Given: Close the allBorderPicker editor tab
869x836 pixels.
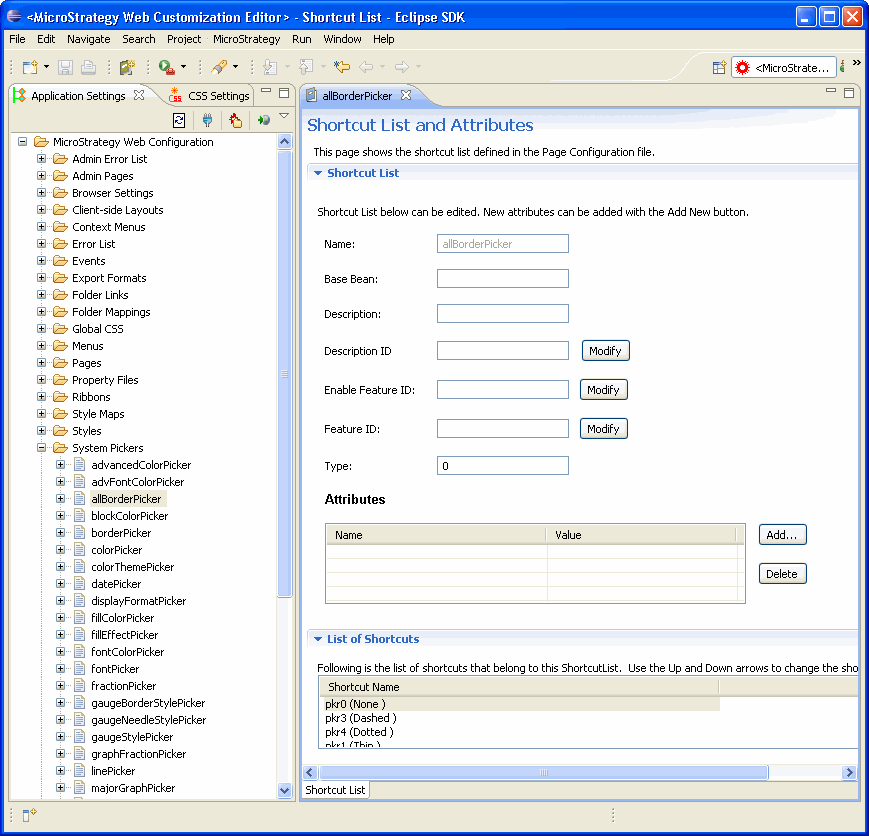Looking at the screenshot, I should tap(406, 95).
